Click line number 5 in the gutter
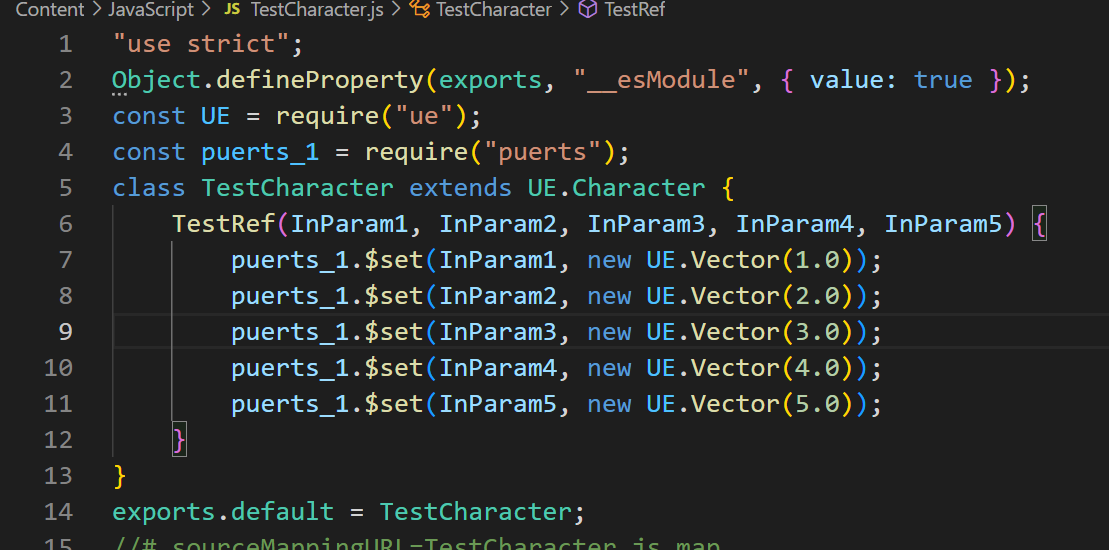Image resolution: width=1109 pixels, height=550 pixels. [66, 188]
